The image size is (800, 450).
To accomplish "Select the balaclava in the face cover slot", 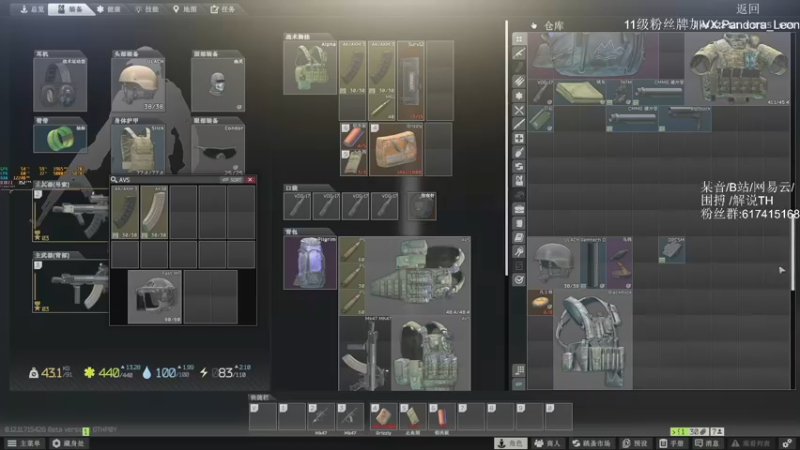I will pos(218,84).
